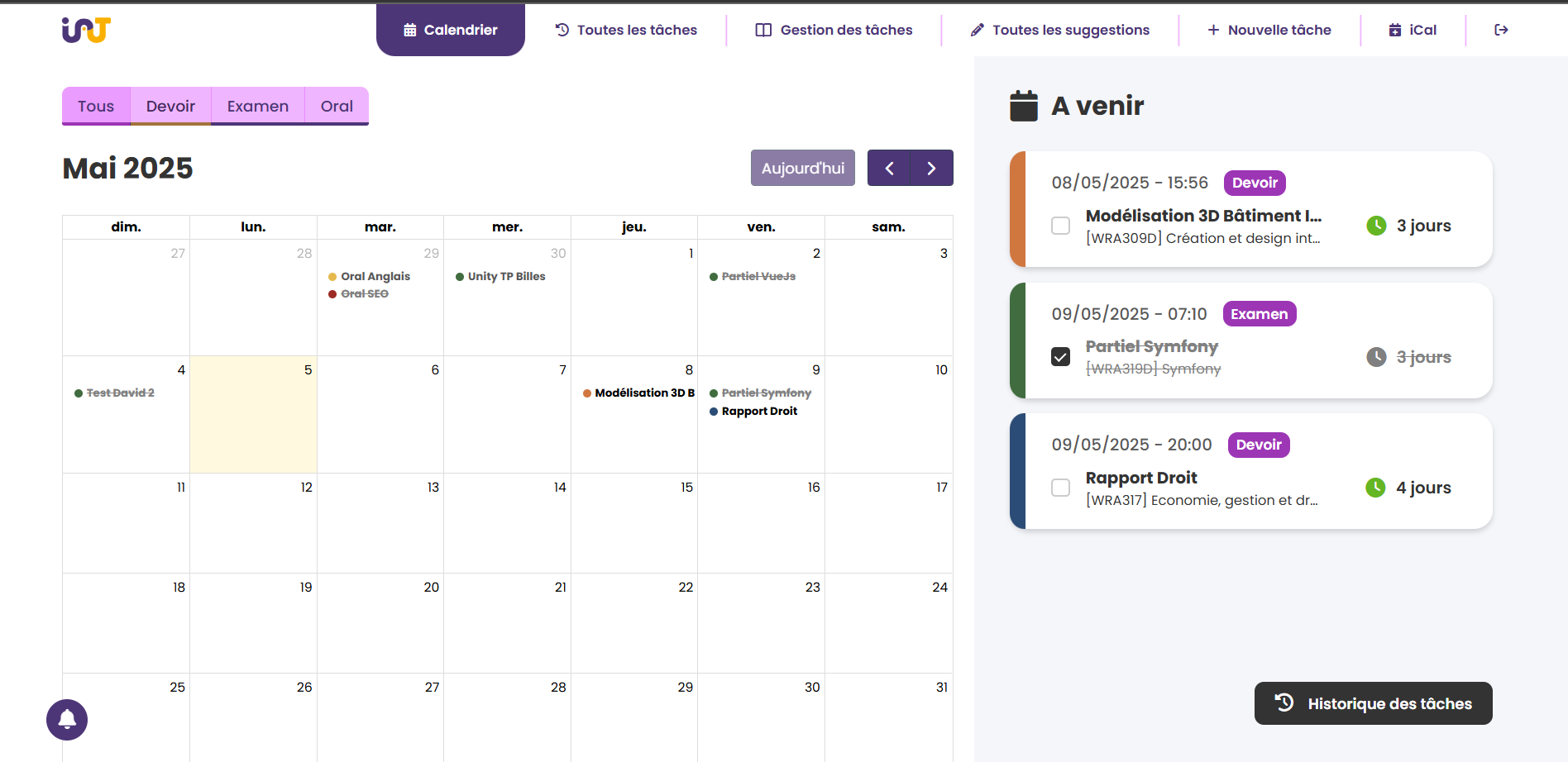Select the Devoir filter tab
Screen dimensions: 1568x762
coord(170,107)
